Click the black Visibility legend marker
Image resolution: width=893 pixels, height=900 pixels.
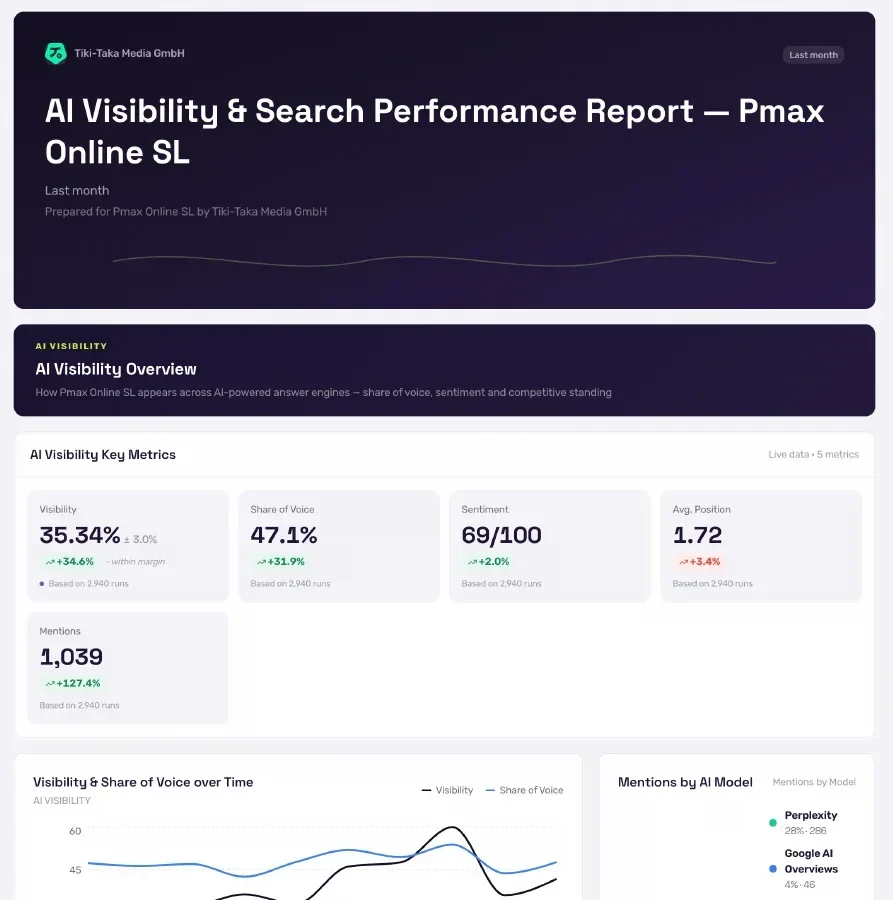[x=426, y=790]
